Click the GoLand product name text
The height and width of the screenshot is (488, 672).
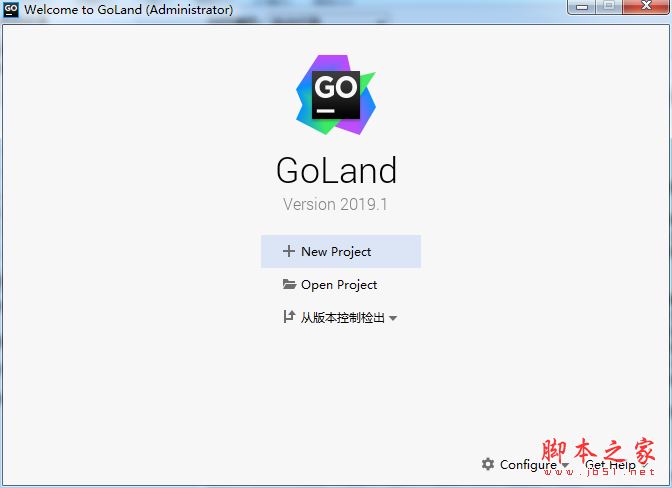(x=336, y=170)
